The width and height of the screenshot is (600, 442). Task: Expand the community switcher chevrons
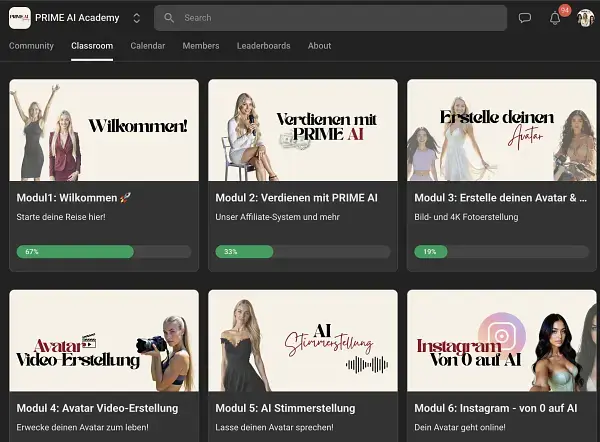click(136, 18)
